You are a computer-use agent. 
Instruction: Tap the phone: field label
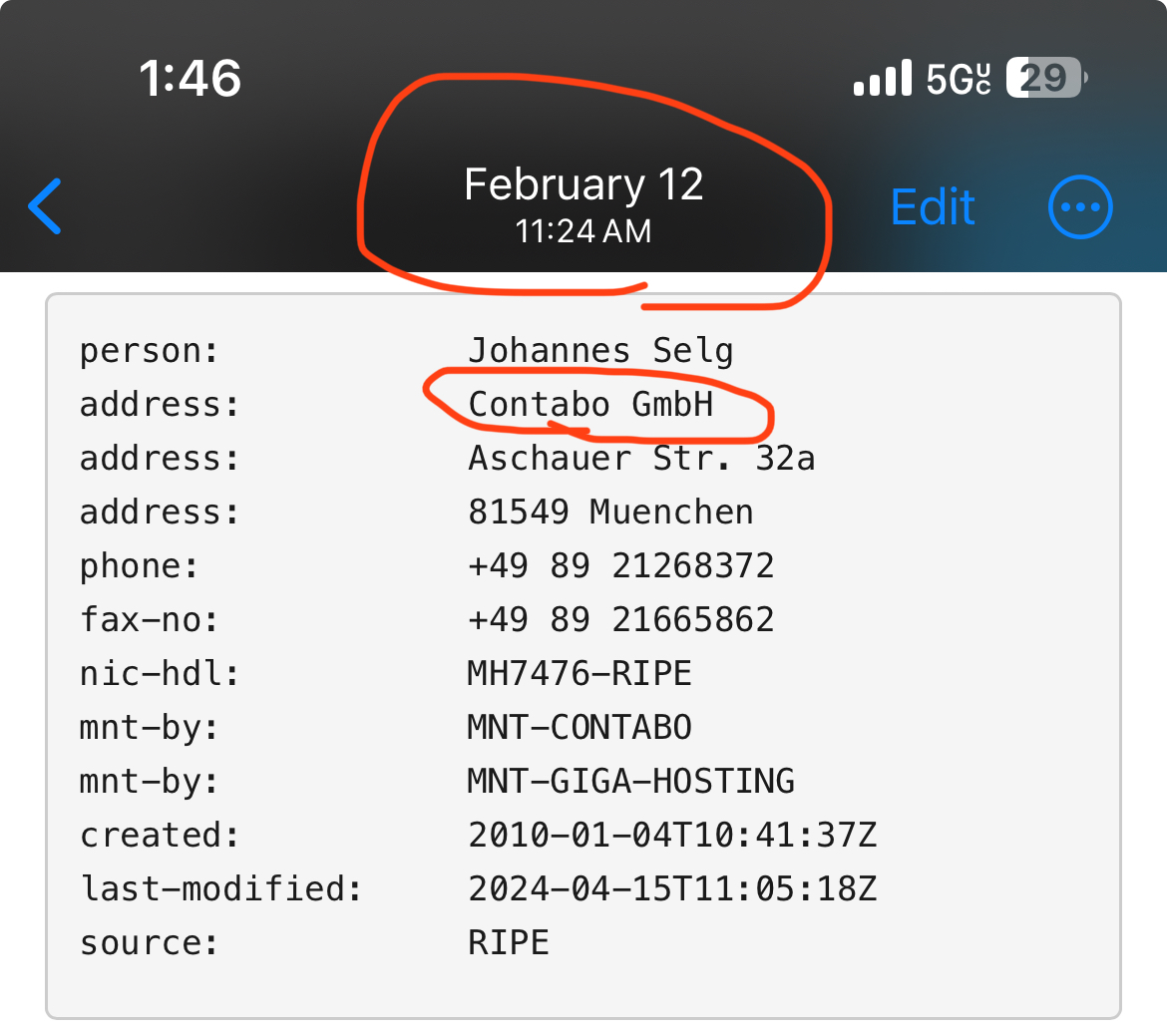point(140,566)
